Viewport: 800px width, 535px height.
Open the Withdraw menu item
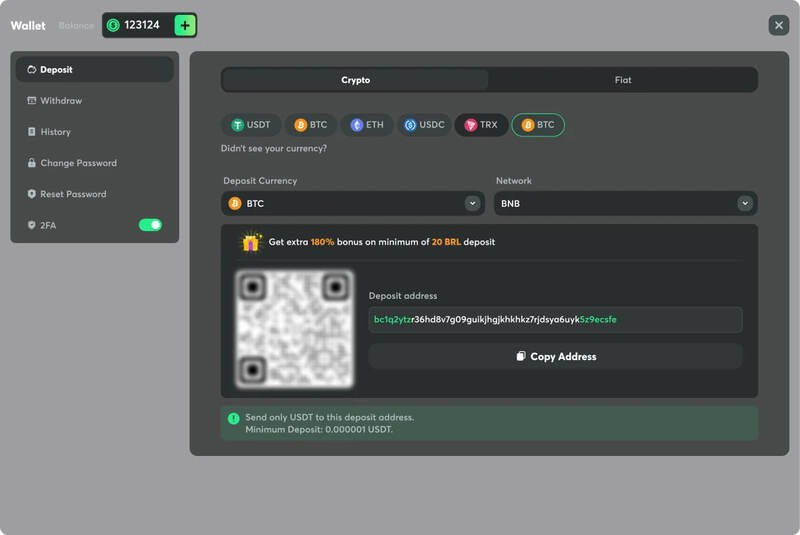click(x=61, y=101)
